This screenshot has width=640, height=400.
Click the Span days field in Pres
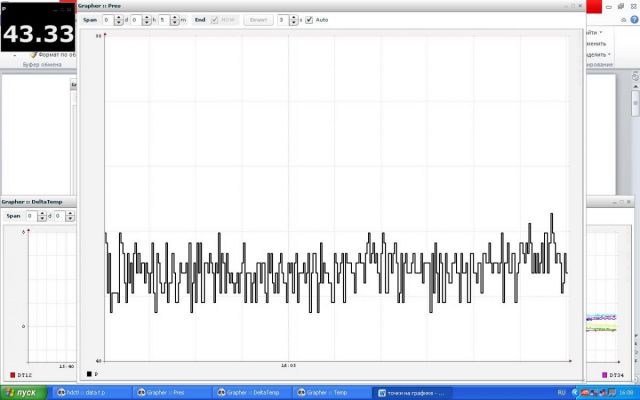[108, 19]
